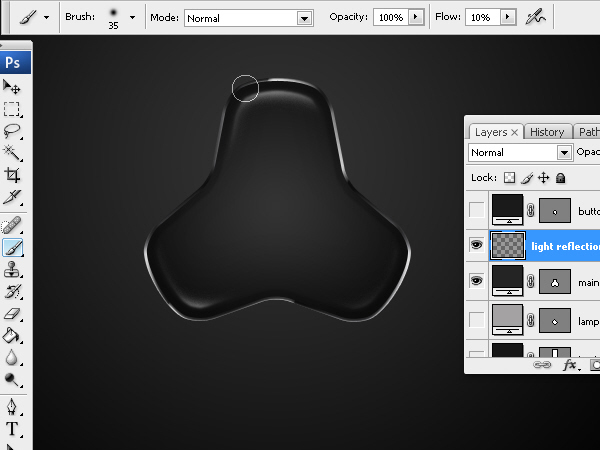Pick the Eraser tool

coord(13,313)
